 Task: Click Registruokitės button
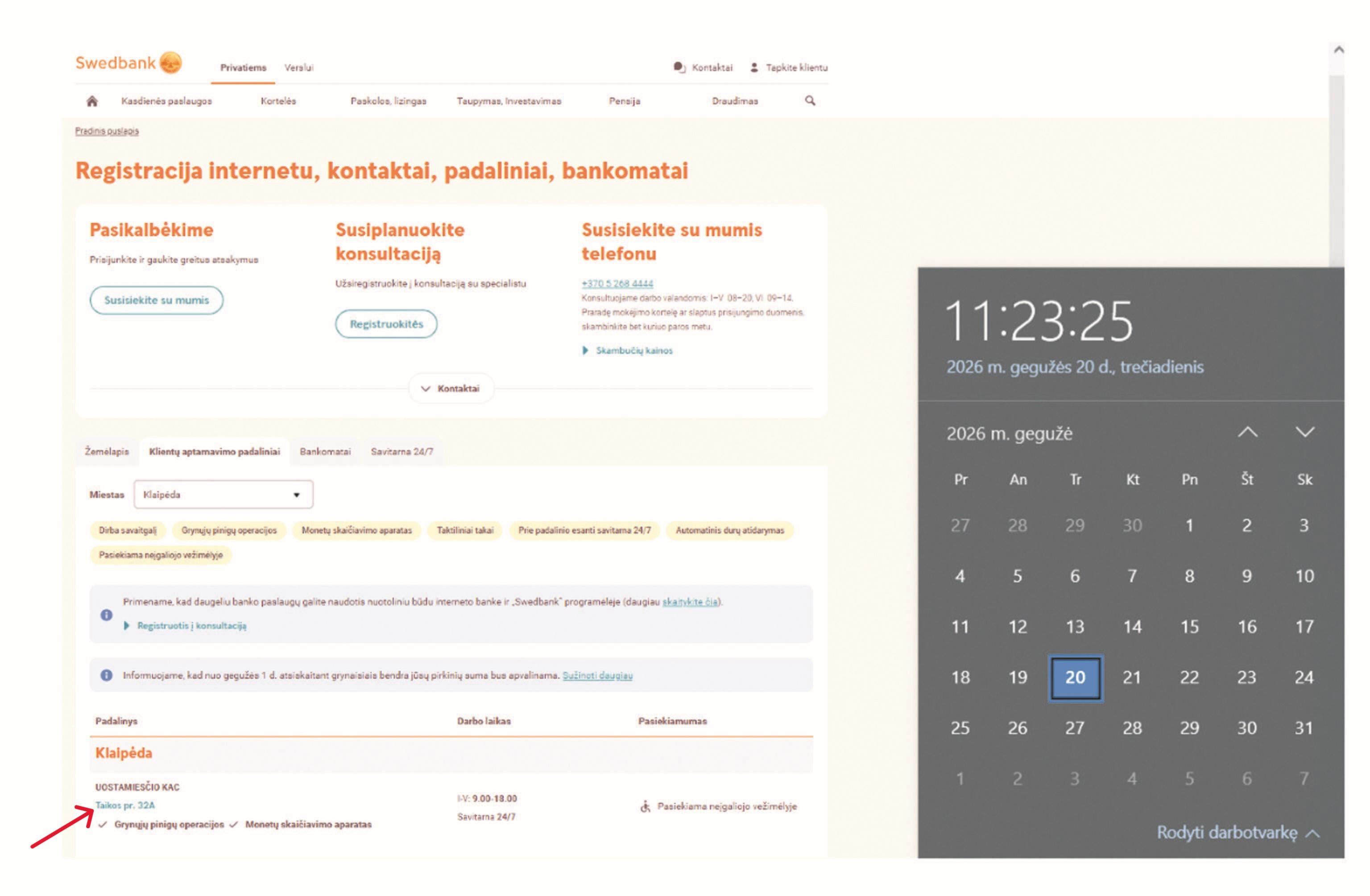386,323
